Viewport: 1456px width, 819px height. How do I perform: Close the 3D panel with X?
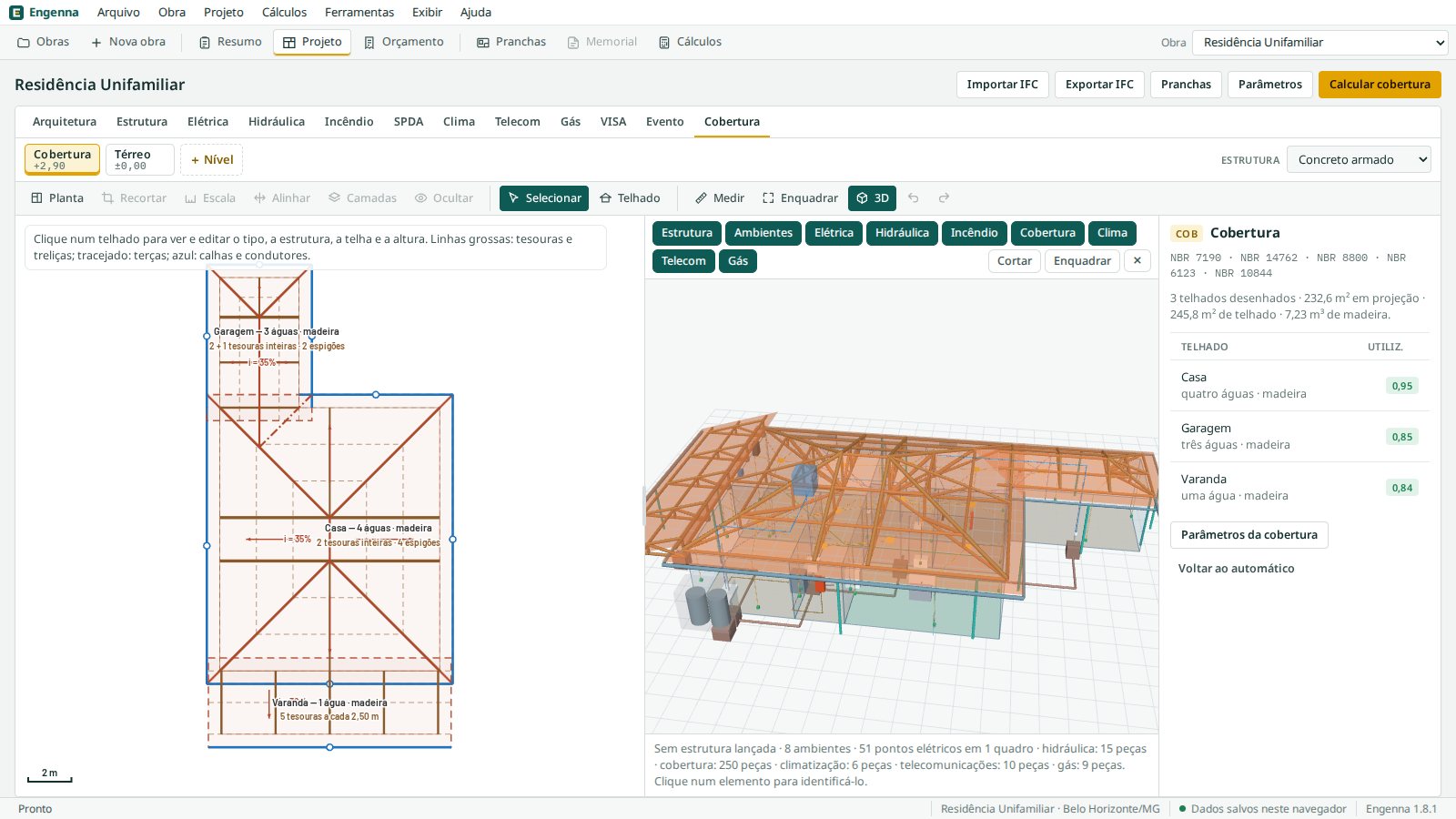(1137, 261)
